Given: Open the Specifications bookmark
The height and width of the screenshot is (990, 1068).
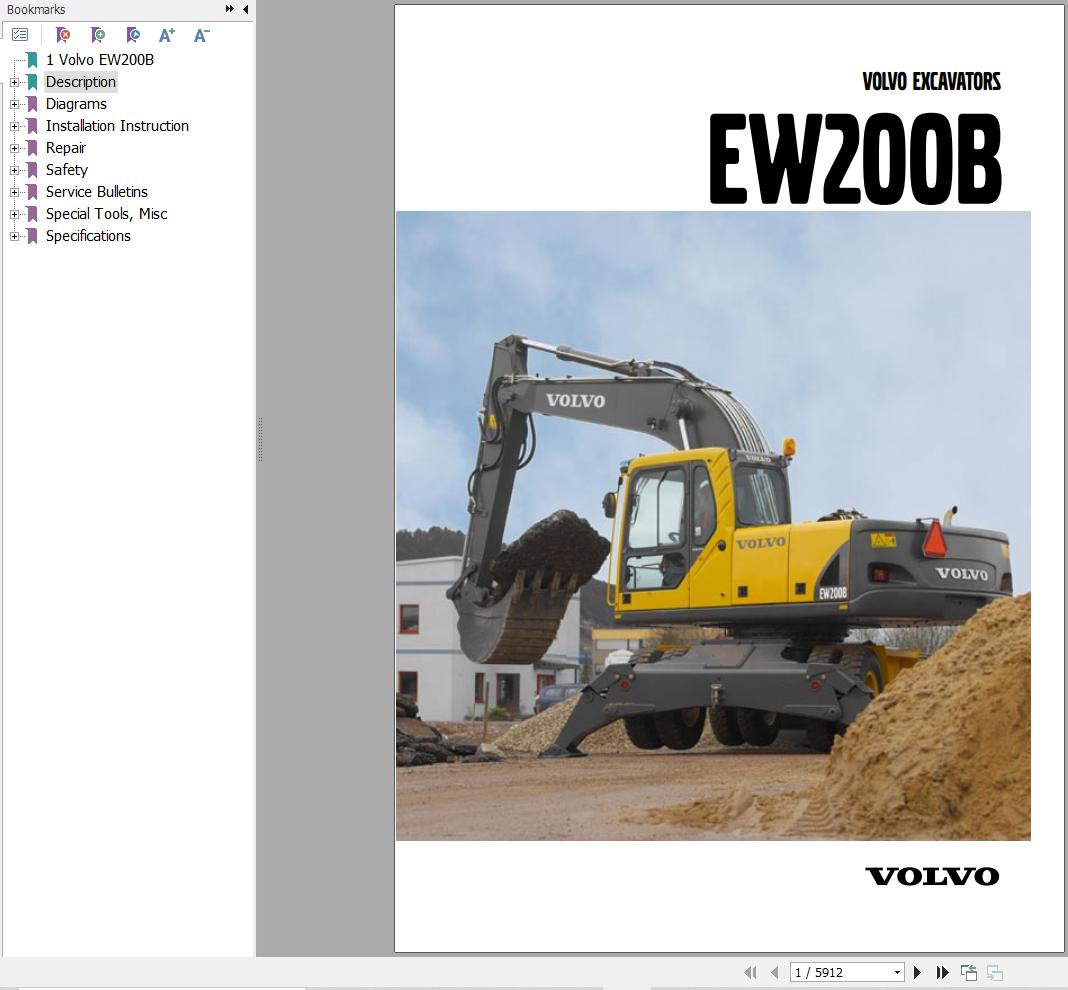Looking at the screenshot, I should (88, 236).
